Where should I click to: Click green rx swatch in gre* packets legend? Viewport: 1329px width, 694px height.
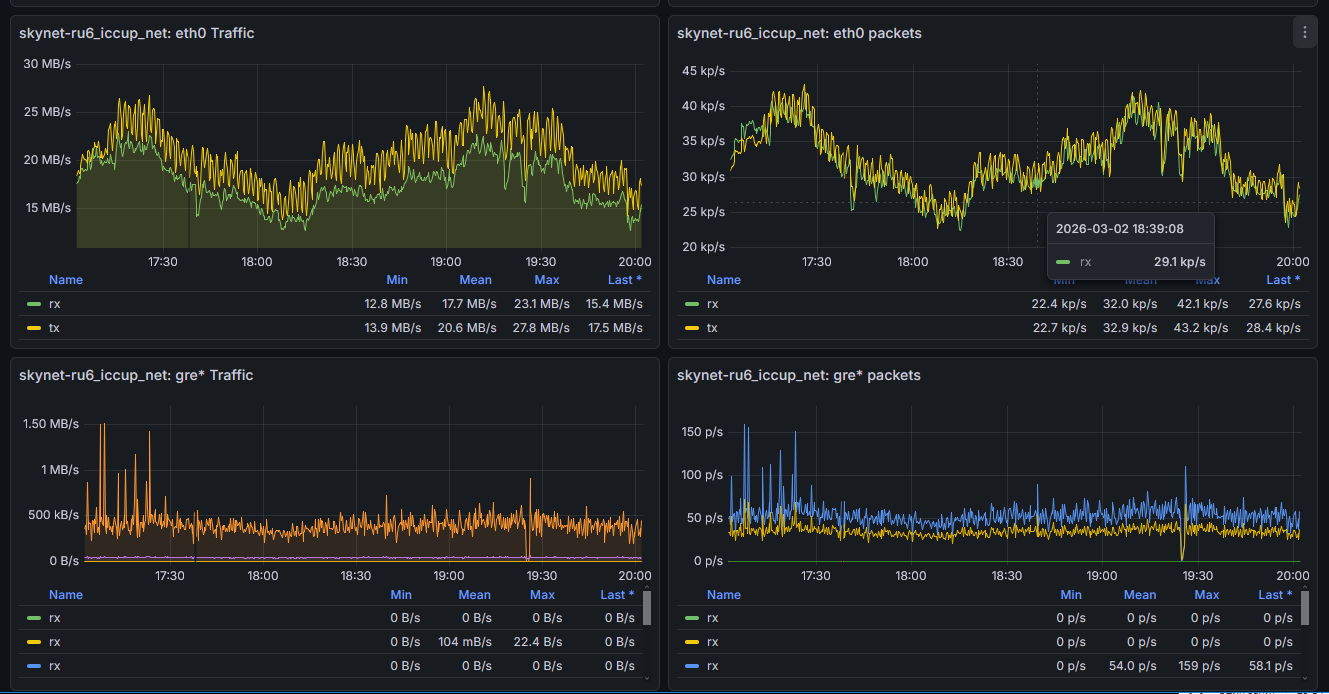(x=692, y=618)
